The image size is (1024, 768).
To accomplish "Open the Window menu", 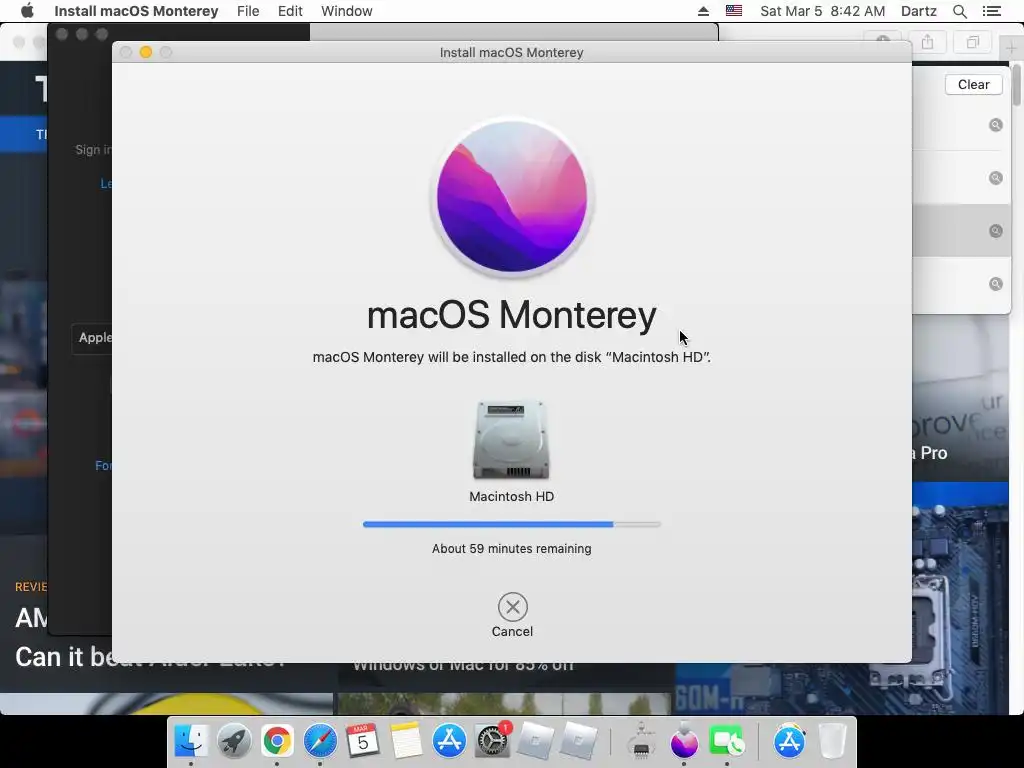I will click(x=347, y=11).
